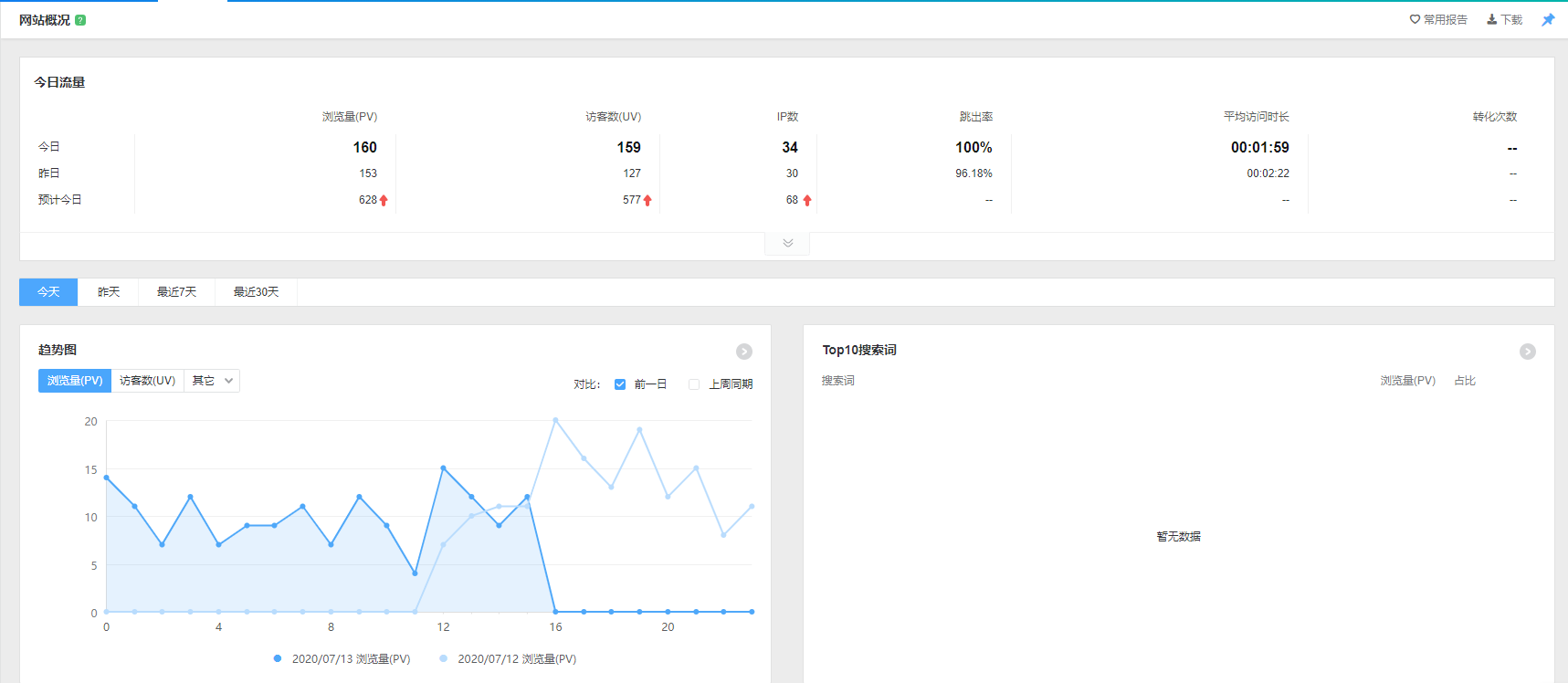
Task: Click the 暂无数据 message
Action: [x=1179, y=537]
